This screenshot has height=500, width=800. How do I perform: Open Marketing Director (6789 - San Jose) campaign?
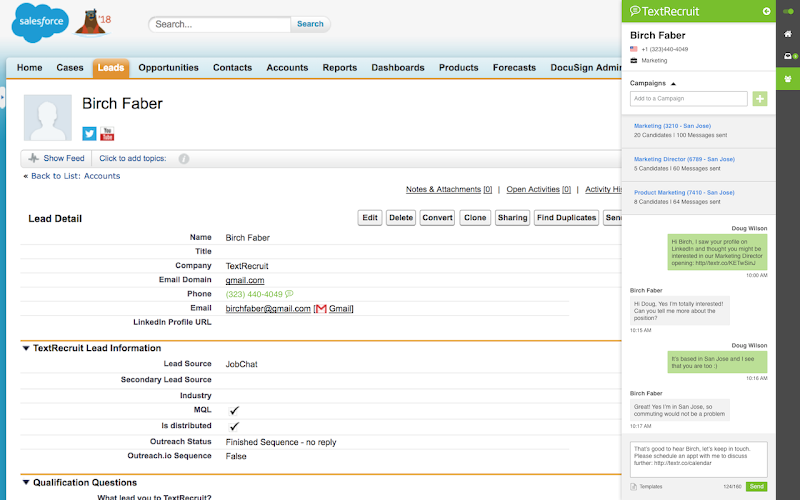(684, 159)
